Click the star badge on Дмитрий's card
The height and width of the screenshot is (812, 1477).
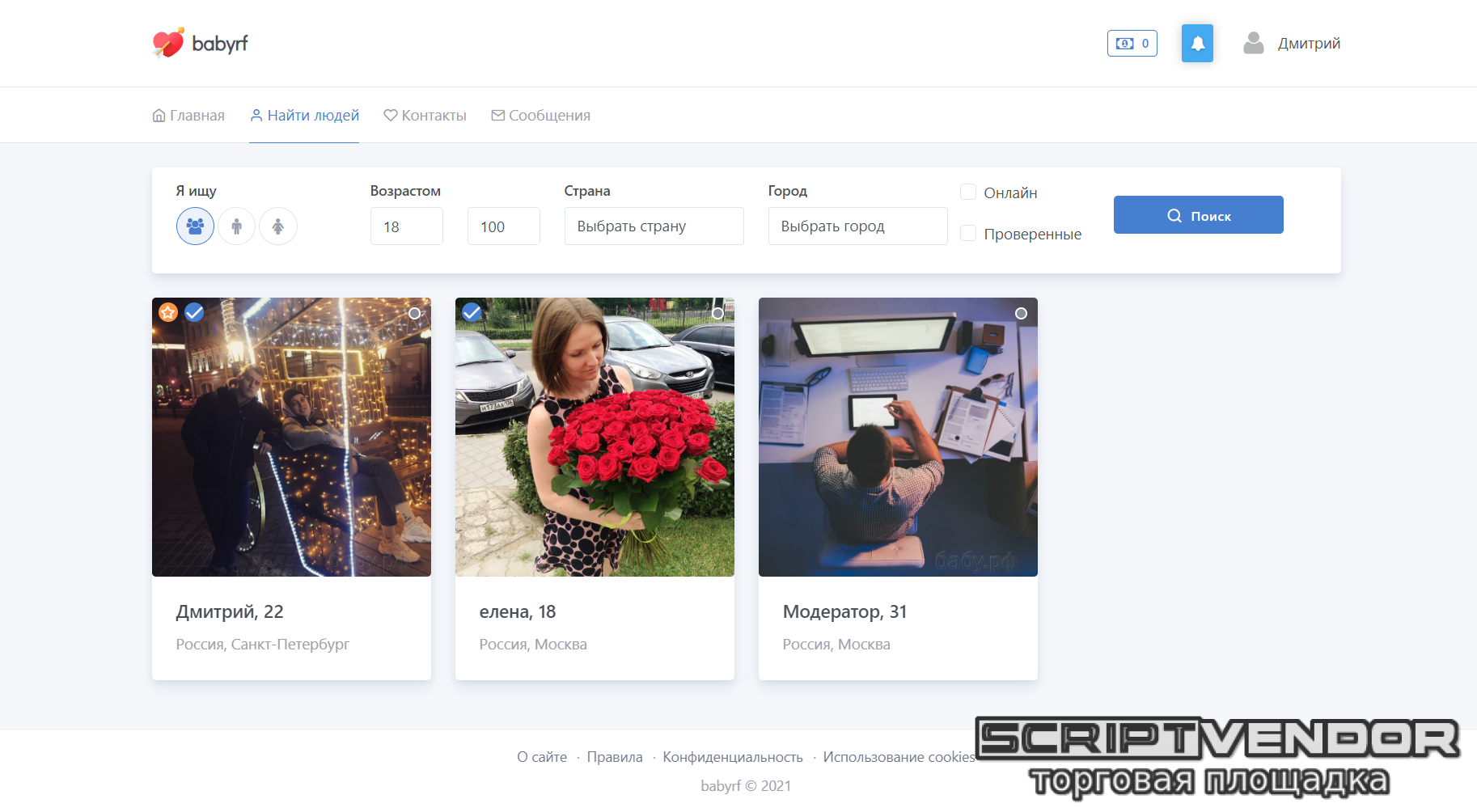tap(168, 312)
